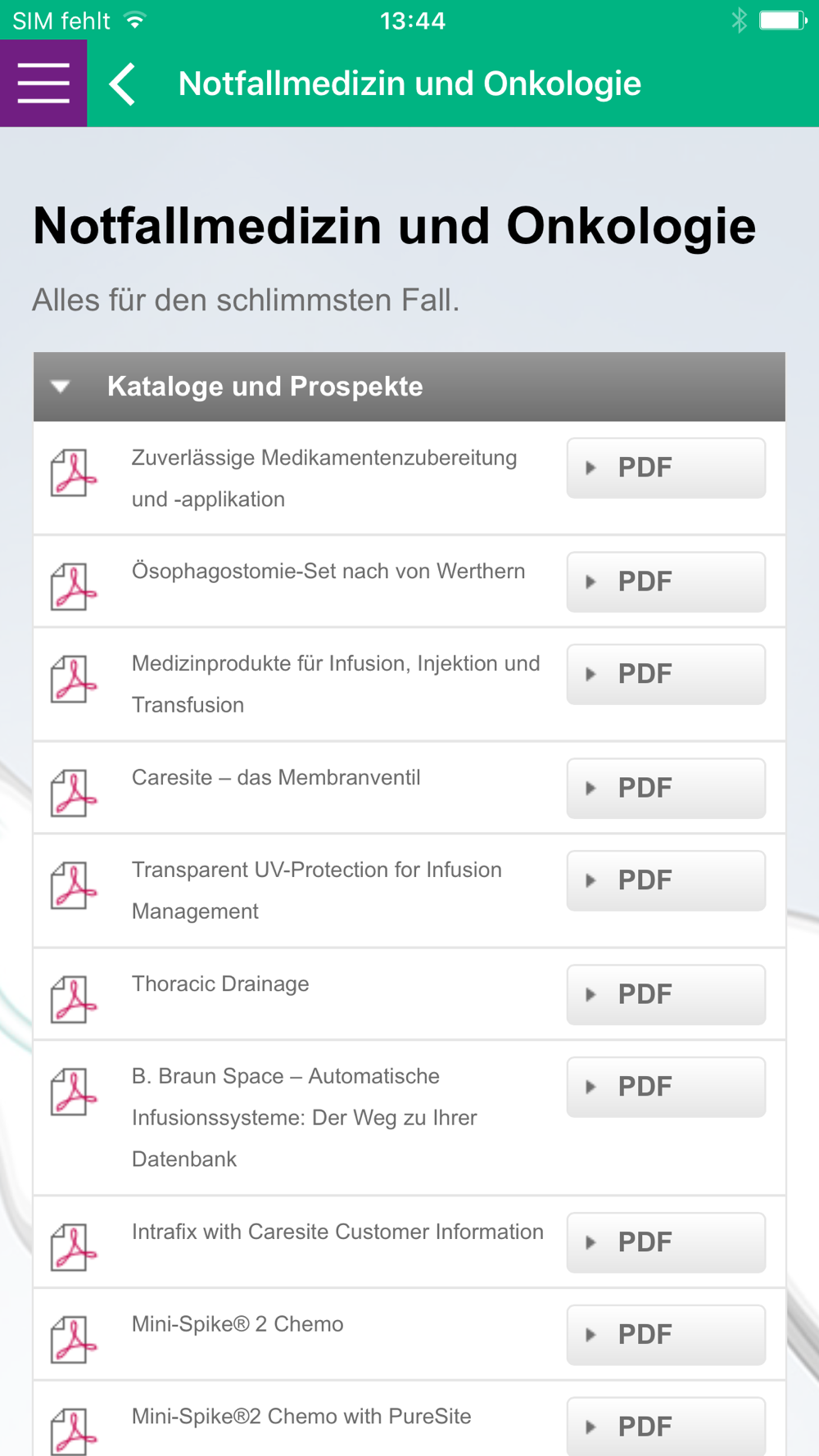Open PDF for Transparent UV-Protection

[666, 880]
